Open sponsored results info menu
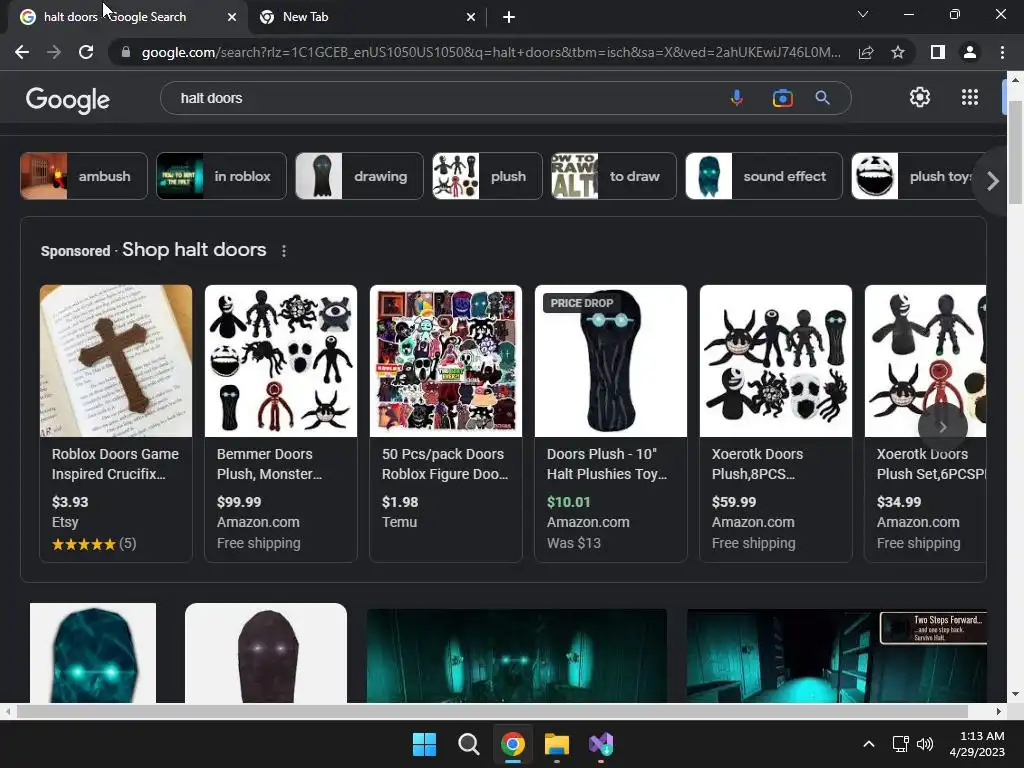The height and width of the screenshot is (768, 1024). click(283, 251)
